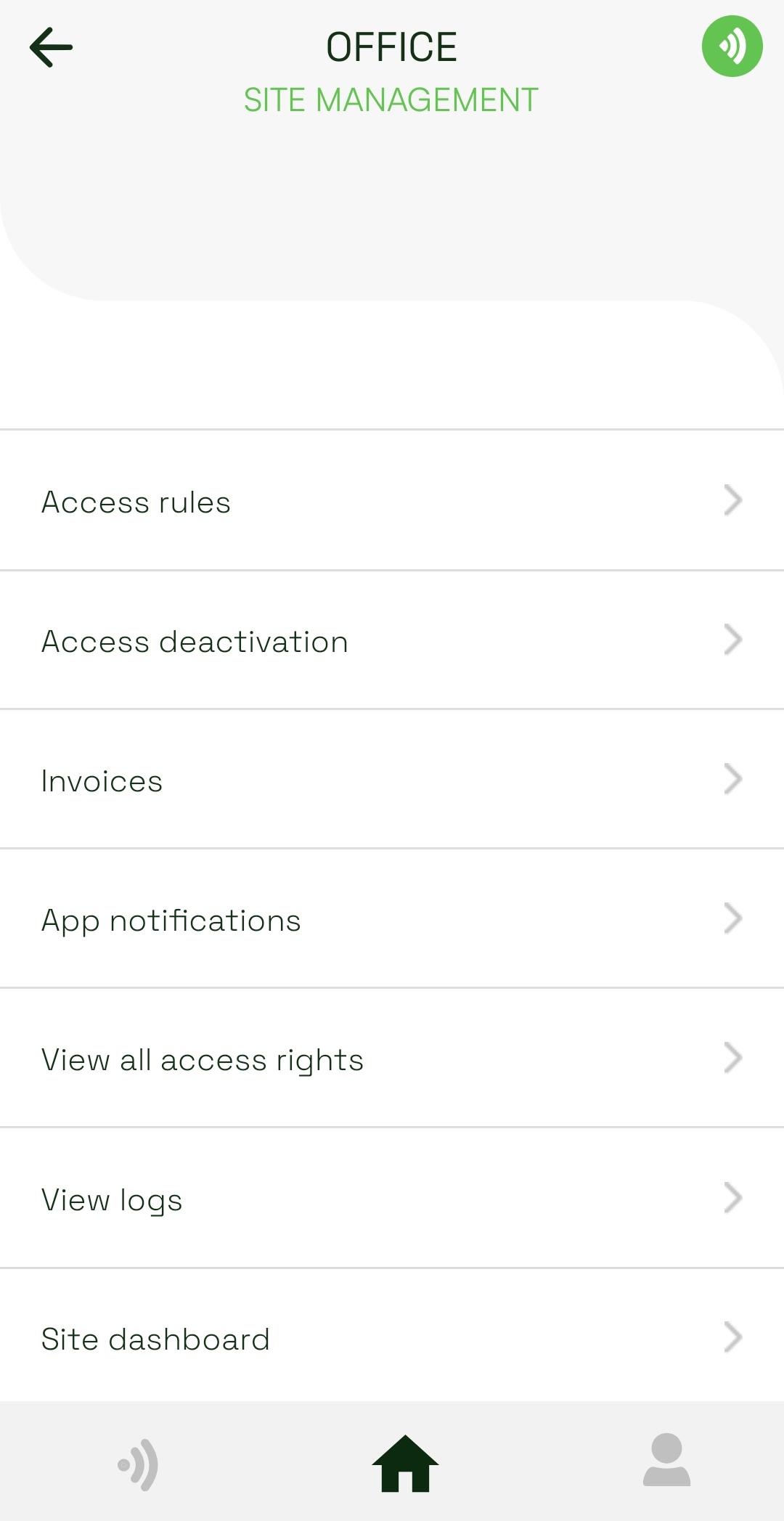Tap the gray signal icon in bottom bar

[138, 1464]
